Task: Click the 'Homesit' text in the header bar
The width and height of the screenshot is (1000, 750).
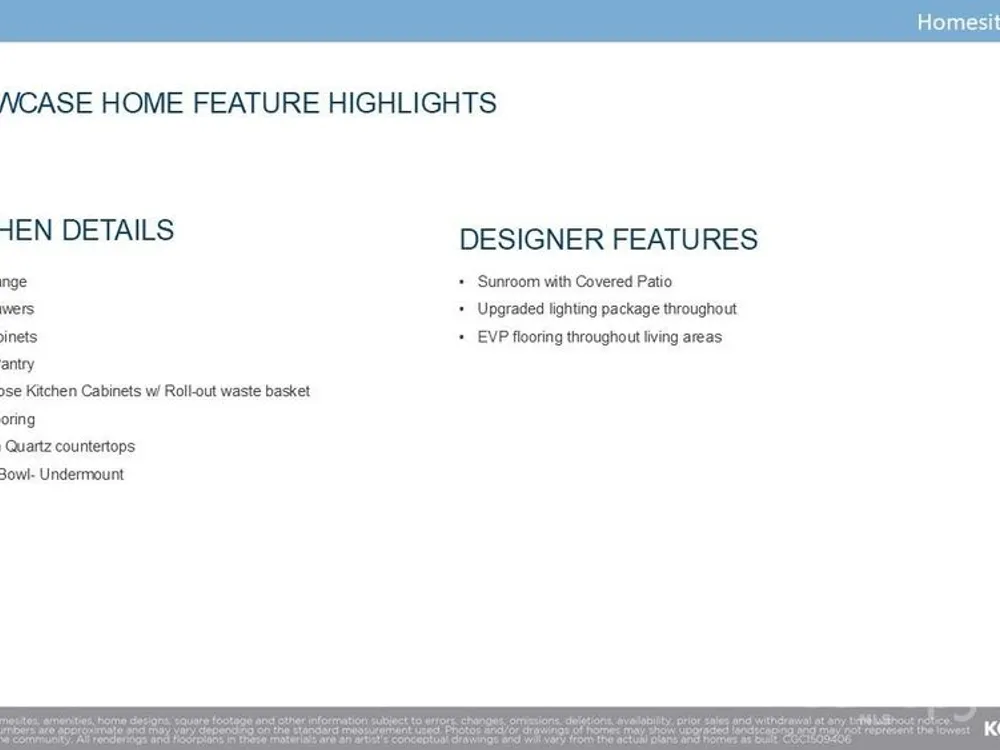Action: click(x=958, y=22)
